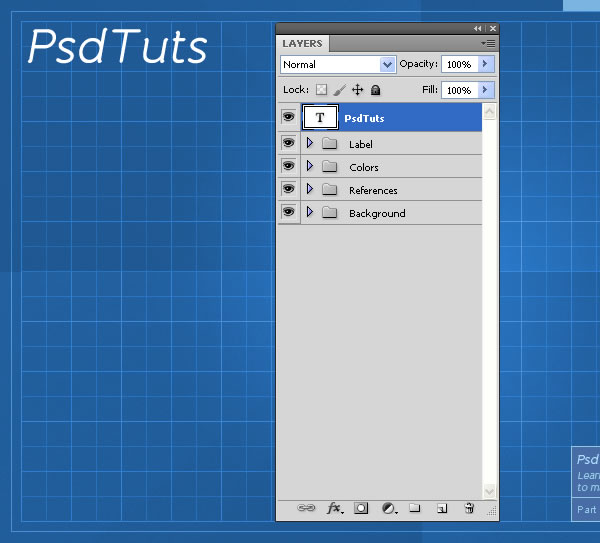The image size is (600, 543).
Task: Add a layer mask
Action: pyautogui.click(x=361, y=508)
